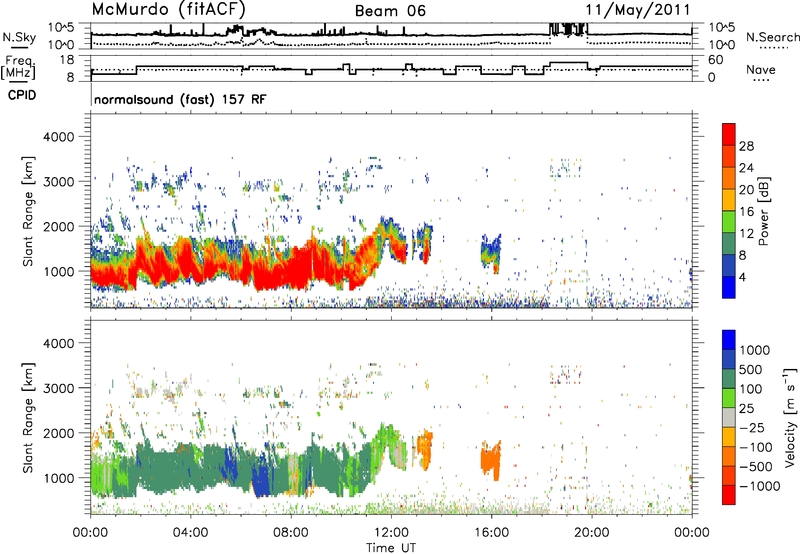Click the "-25" velocity colorbar value

click(752, 427)
